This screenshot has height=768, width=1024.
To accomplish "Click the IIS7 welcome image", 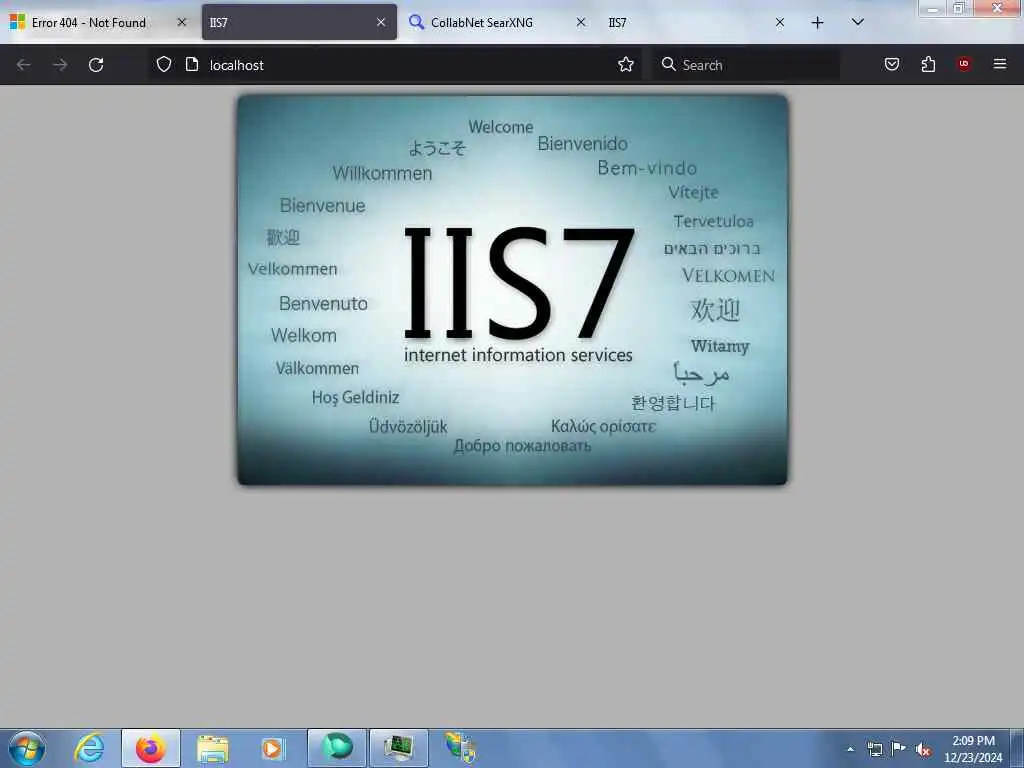I will [x=513, y=290].
